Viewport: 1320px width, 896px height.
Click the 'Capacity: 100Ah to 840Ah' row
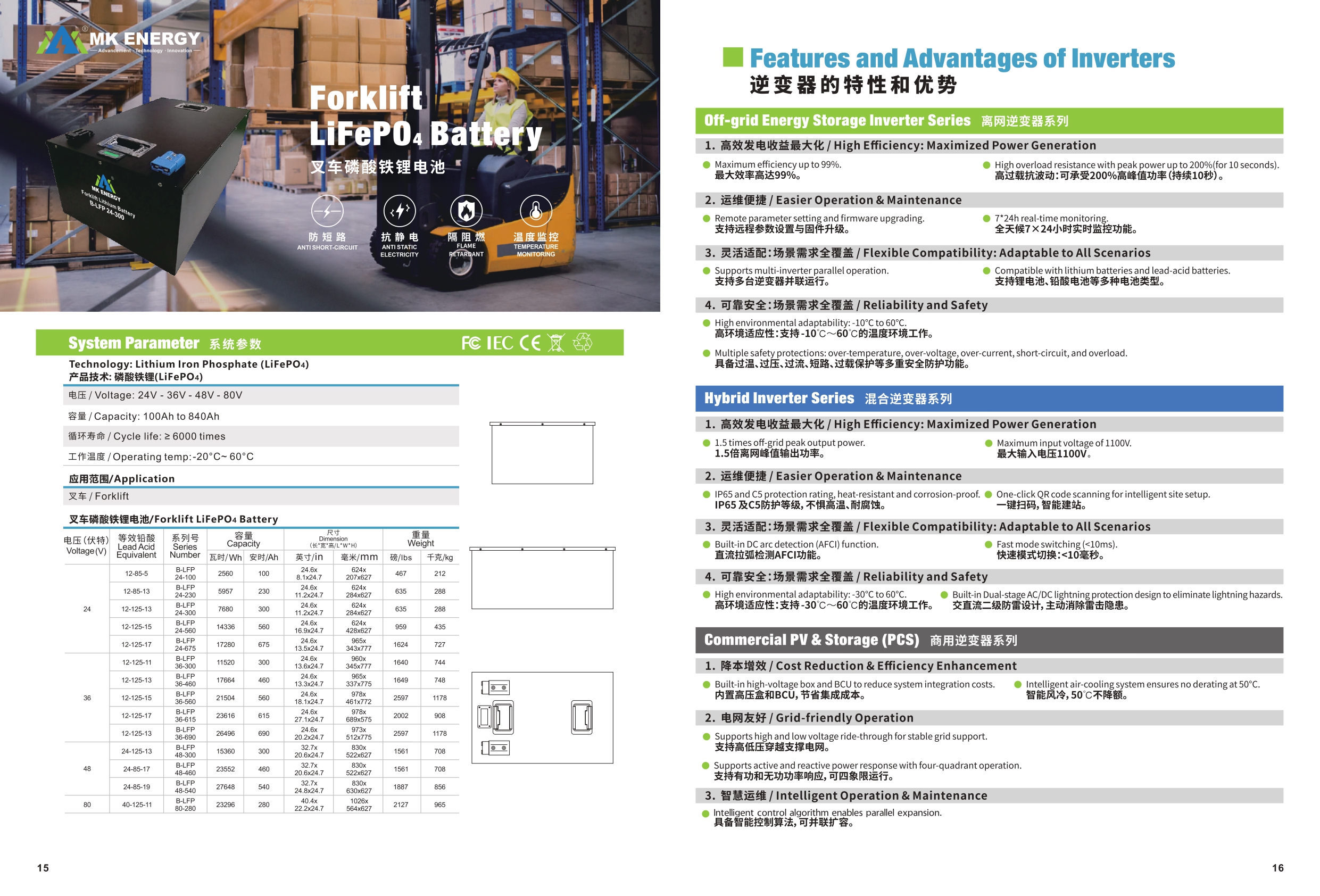click(261, 417)
